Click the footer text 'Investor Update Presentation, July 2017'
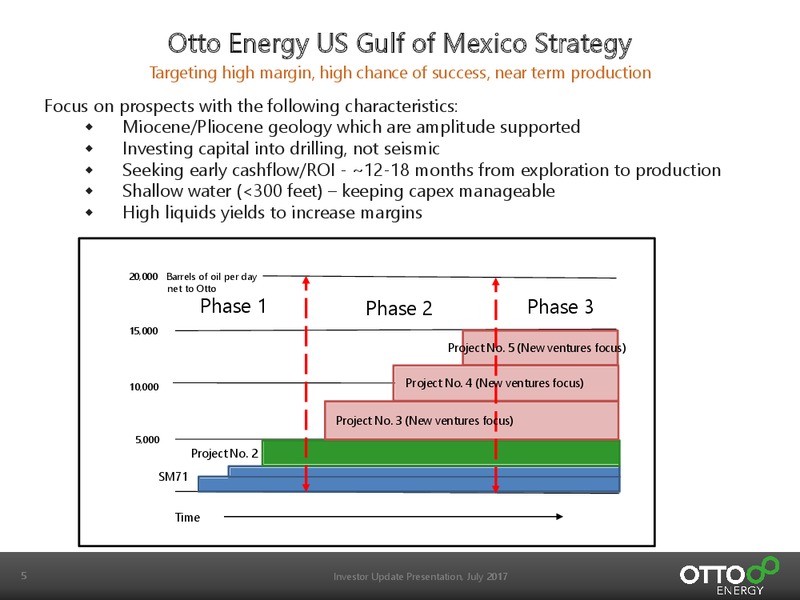This screenshot has width=800, height=600. point(420,577)
